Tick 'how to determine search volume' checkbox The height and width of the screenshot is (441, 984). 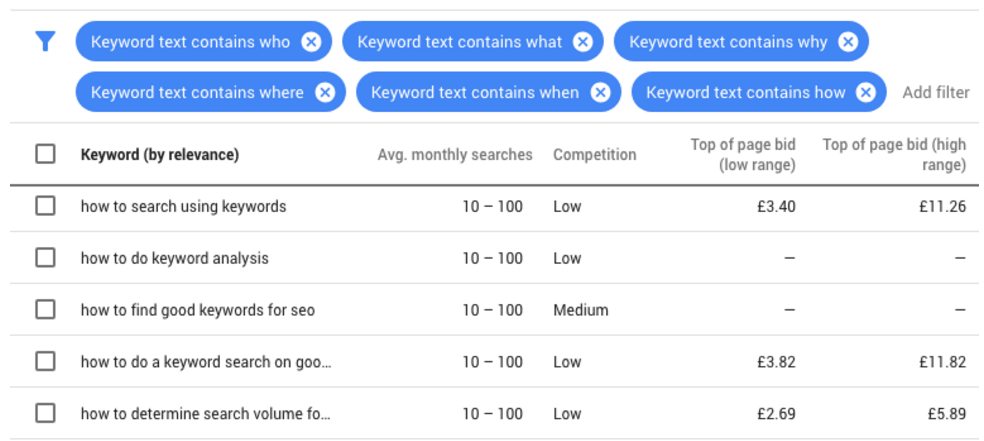[45, 413]
